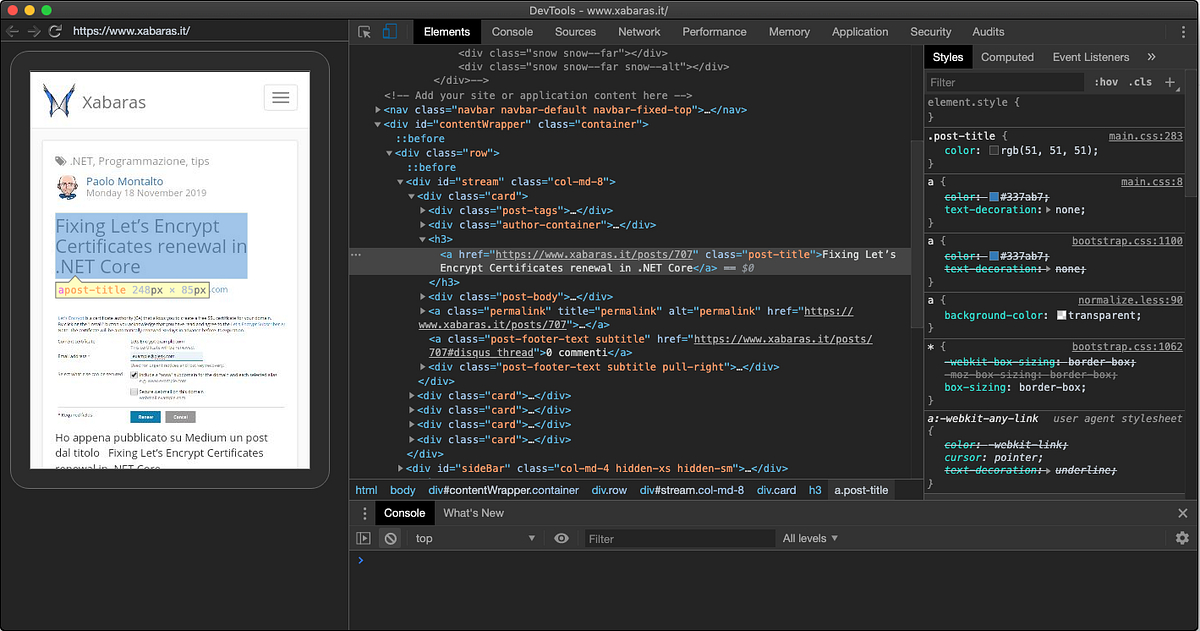The image size is (1200, 631).
Task: Go back with the browser back arrow
Action: tap(13, 31)
